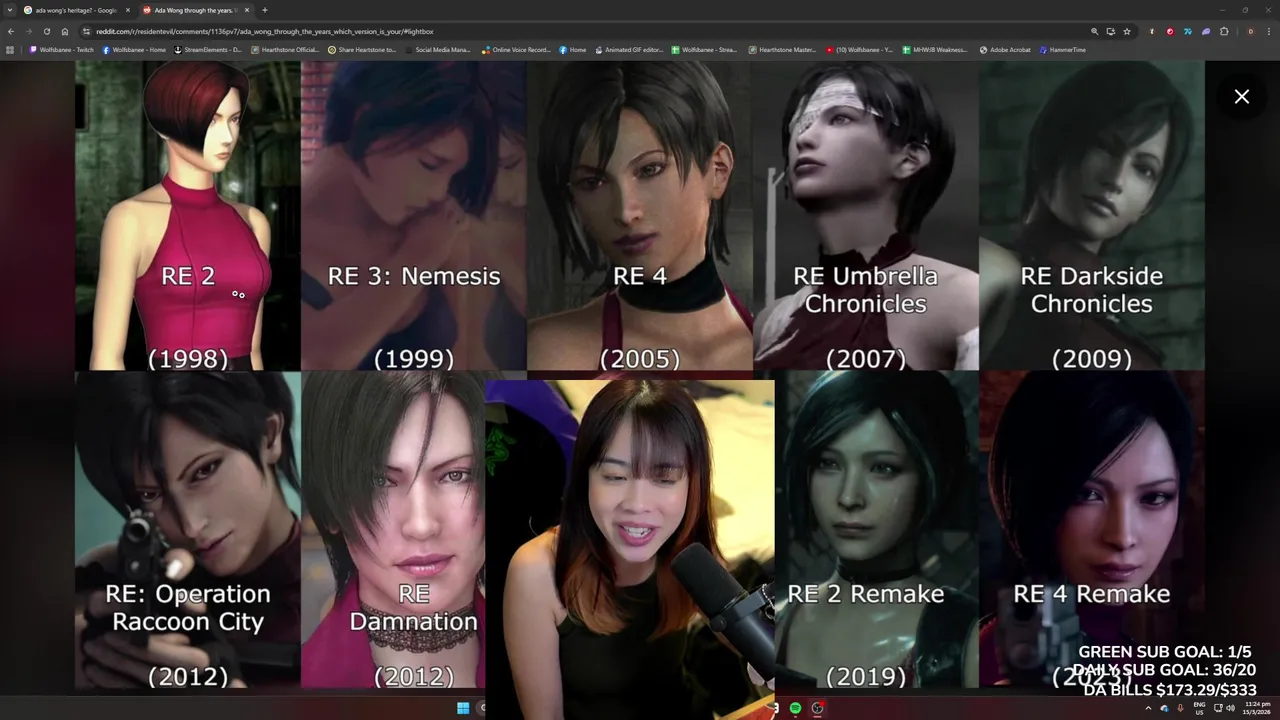1280x720 pixels.
Task: Open the 7TV browser extension
Action: pos(1187,31)
